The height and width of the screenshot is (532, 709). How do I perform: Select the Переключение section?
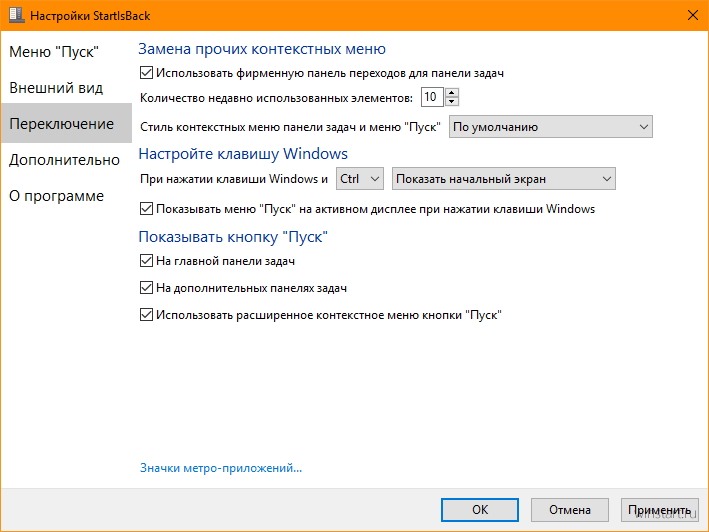click(x=66, y=123)
